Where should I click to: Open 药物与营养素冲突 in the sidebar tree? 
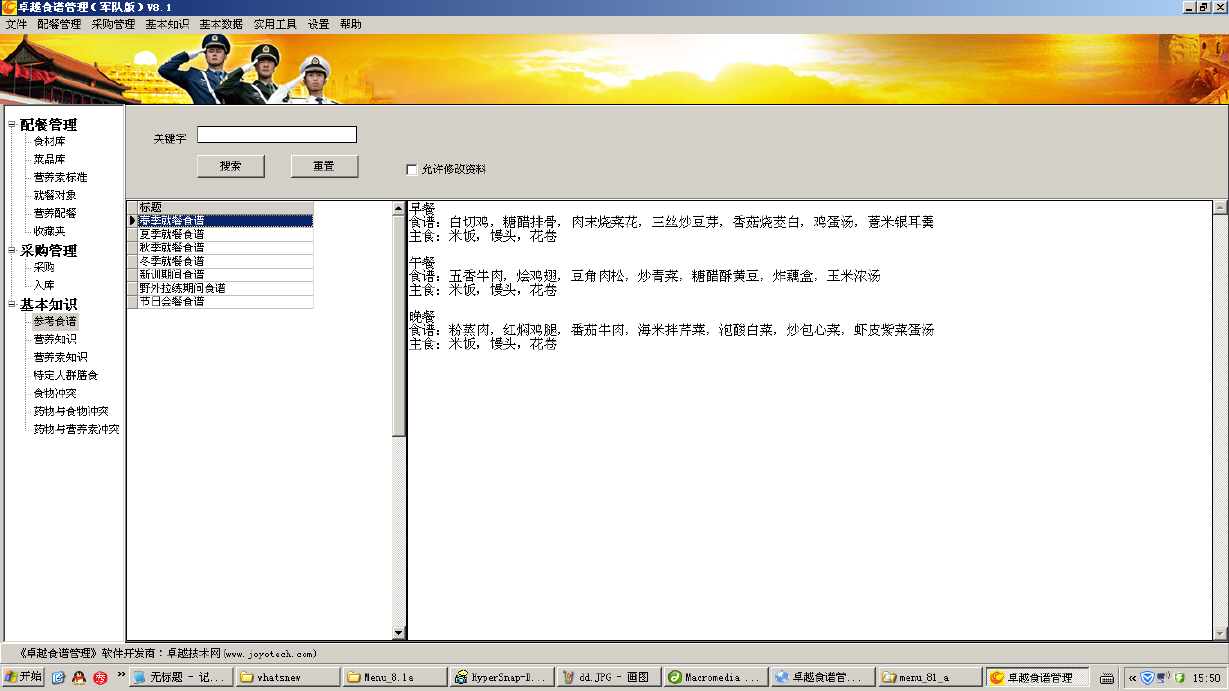click(x=77, y=430)
